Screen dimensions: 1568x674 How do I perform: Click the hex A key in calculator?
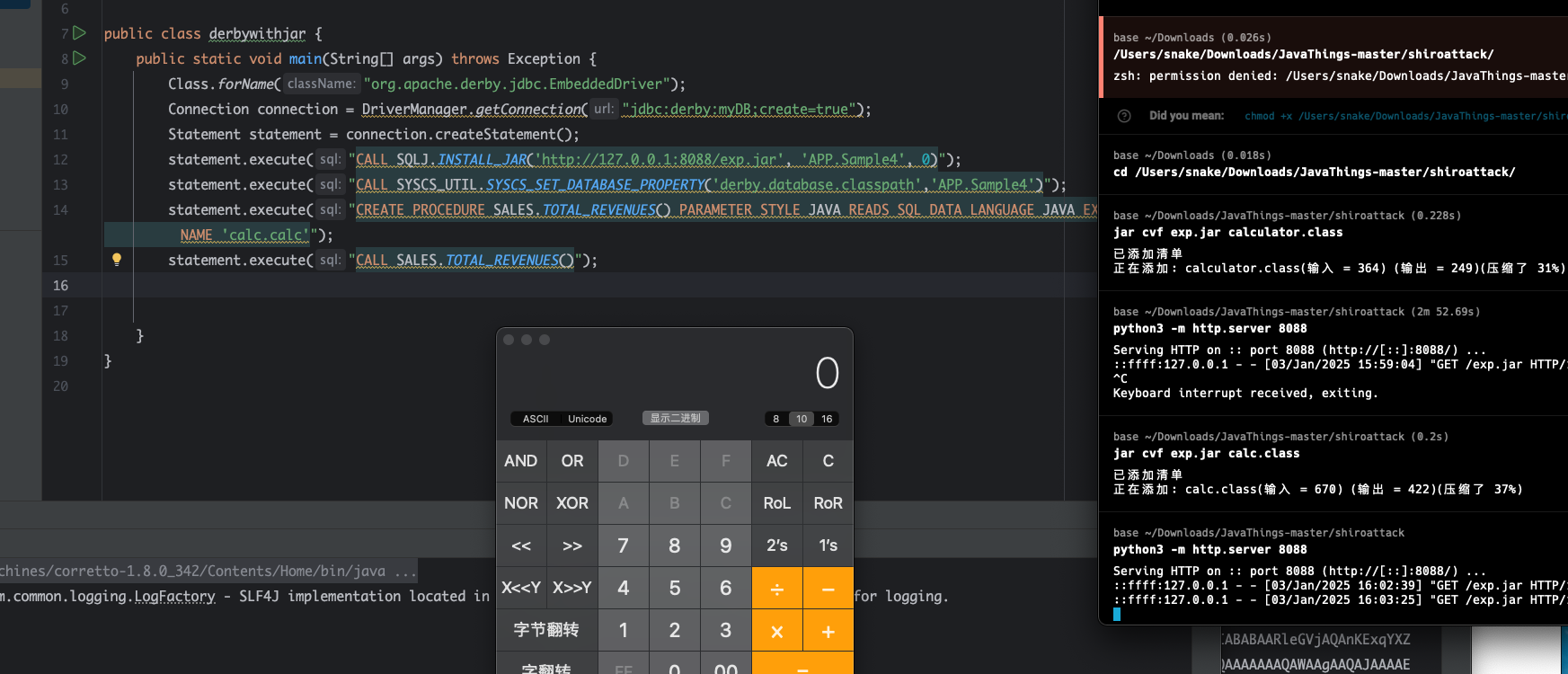pos(624,503)
